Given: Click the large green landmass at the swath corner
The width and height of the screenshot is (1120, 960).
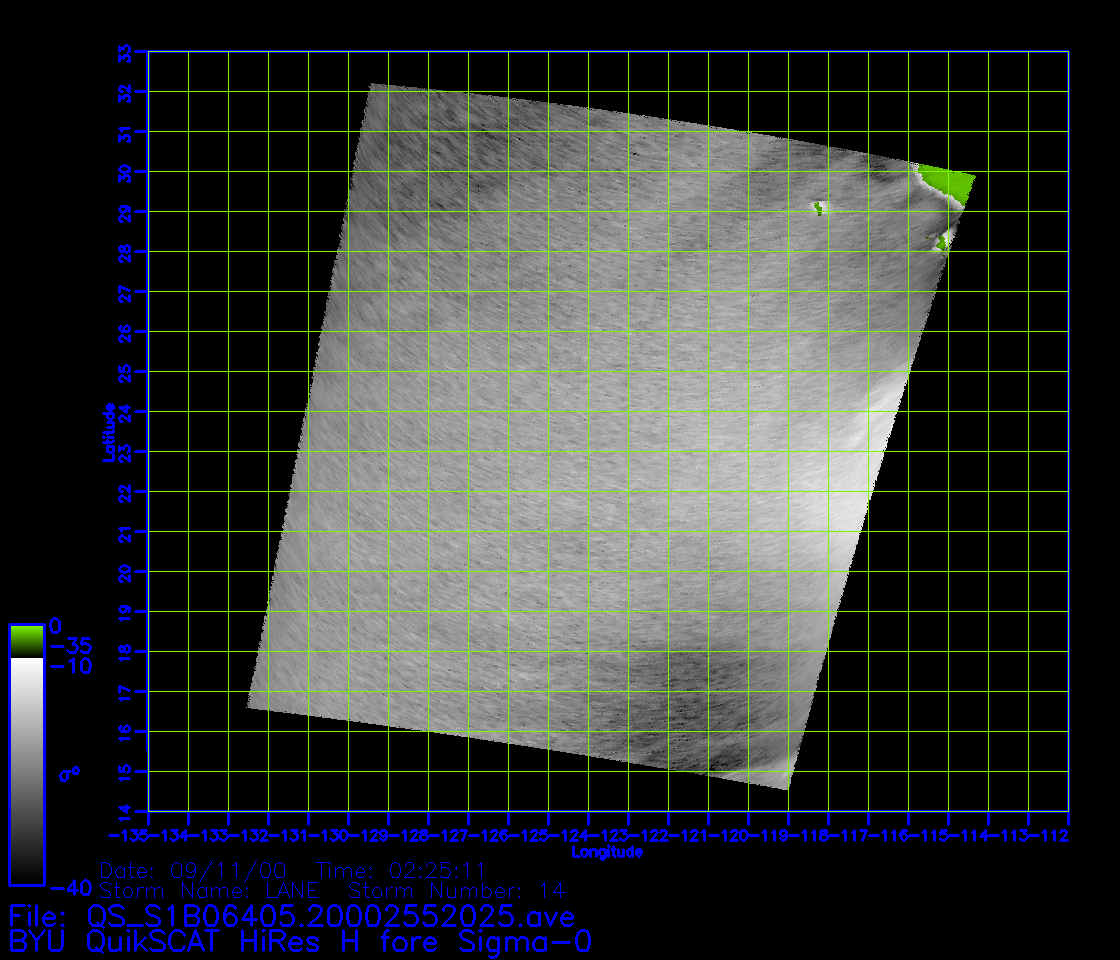Looking at the screenshot, I should 945,182.
